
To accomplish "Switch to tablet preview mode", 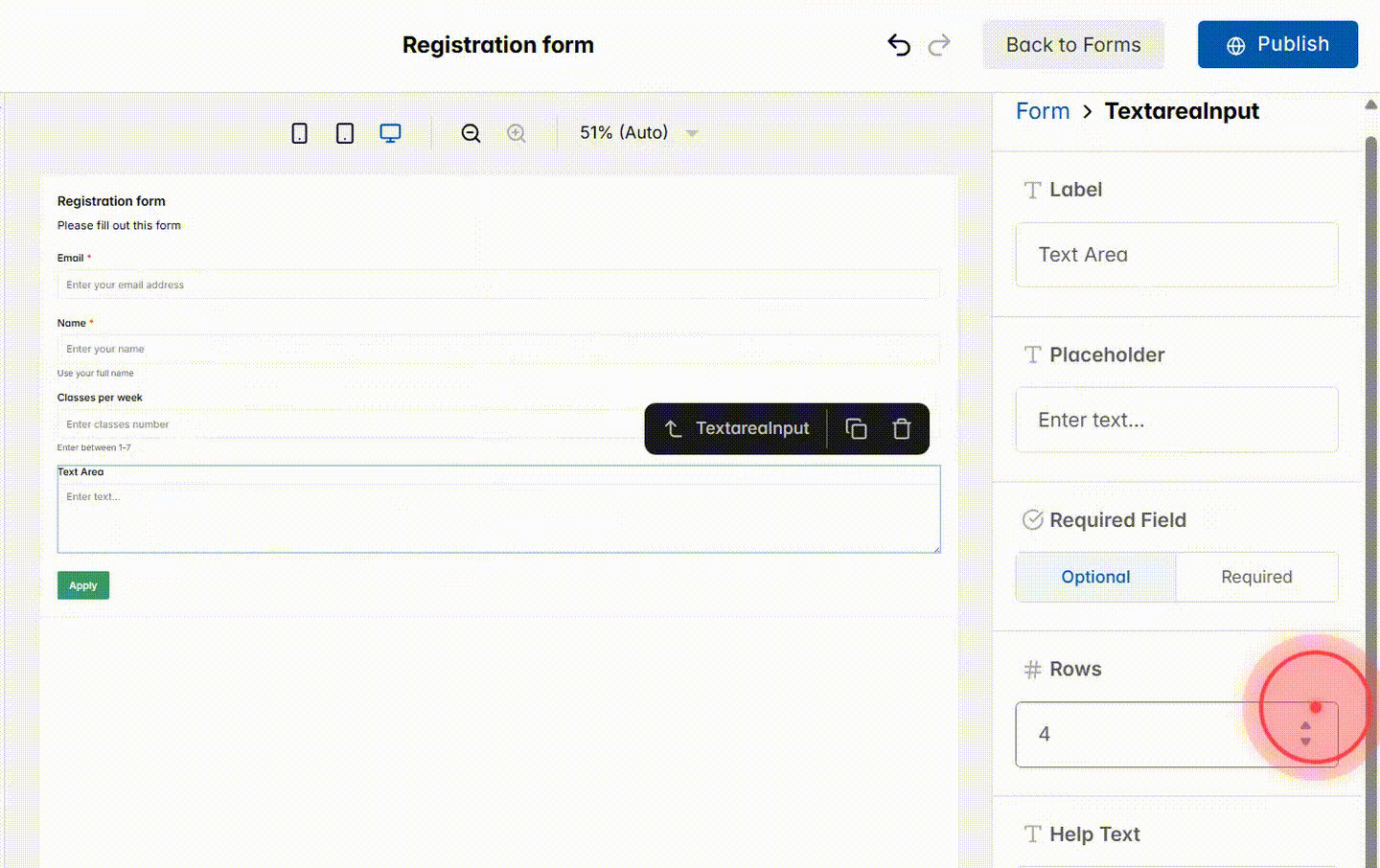I will tap(344, 133).
